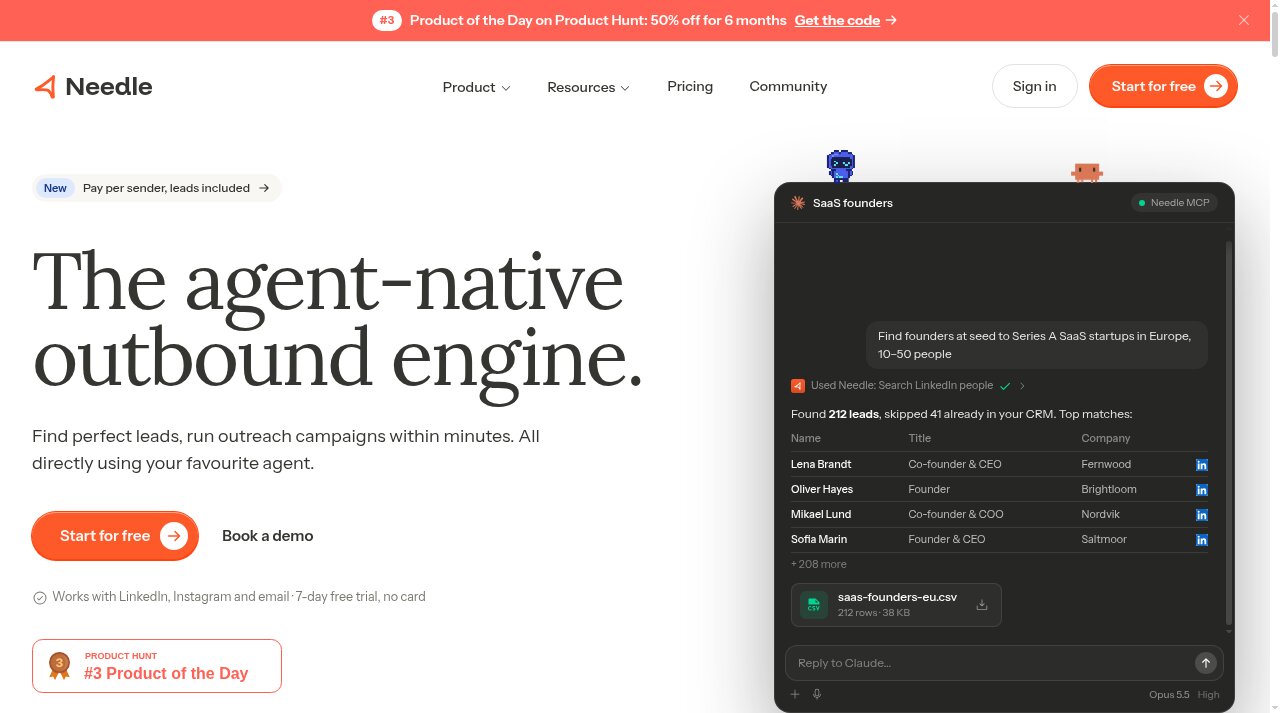Screen dimensions: 1280x713
Task: Click the Needle MCP status badge
Action: click(x=1173, y=203)
